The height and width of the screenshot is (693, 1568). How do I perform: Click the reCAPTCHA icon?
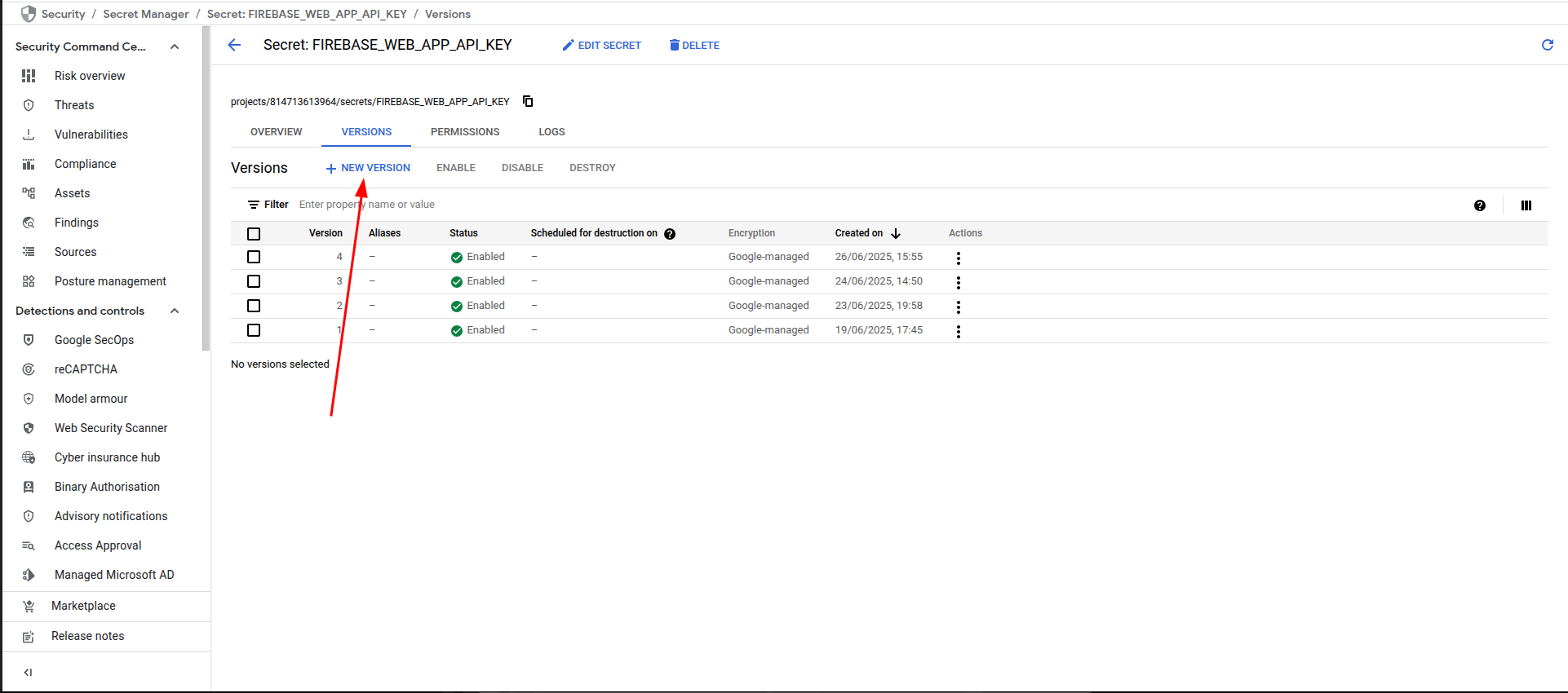tap(29, 369)
